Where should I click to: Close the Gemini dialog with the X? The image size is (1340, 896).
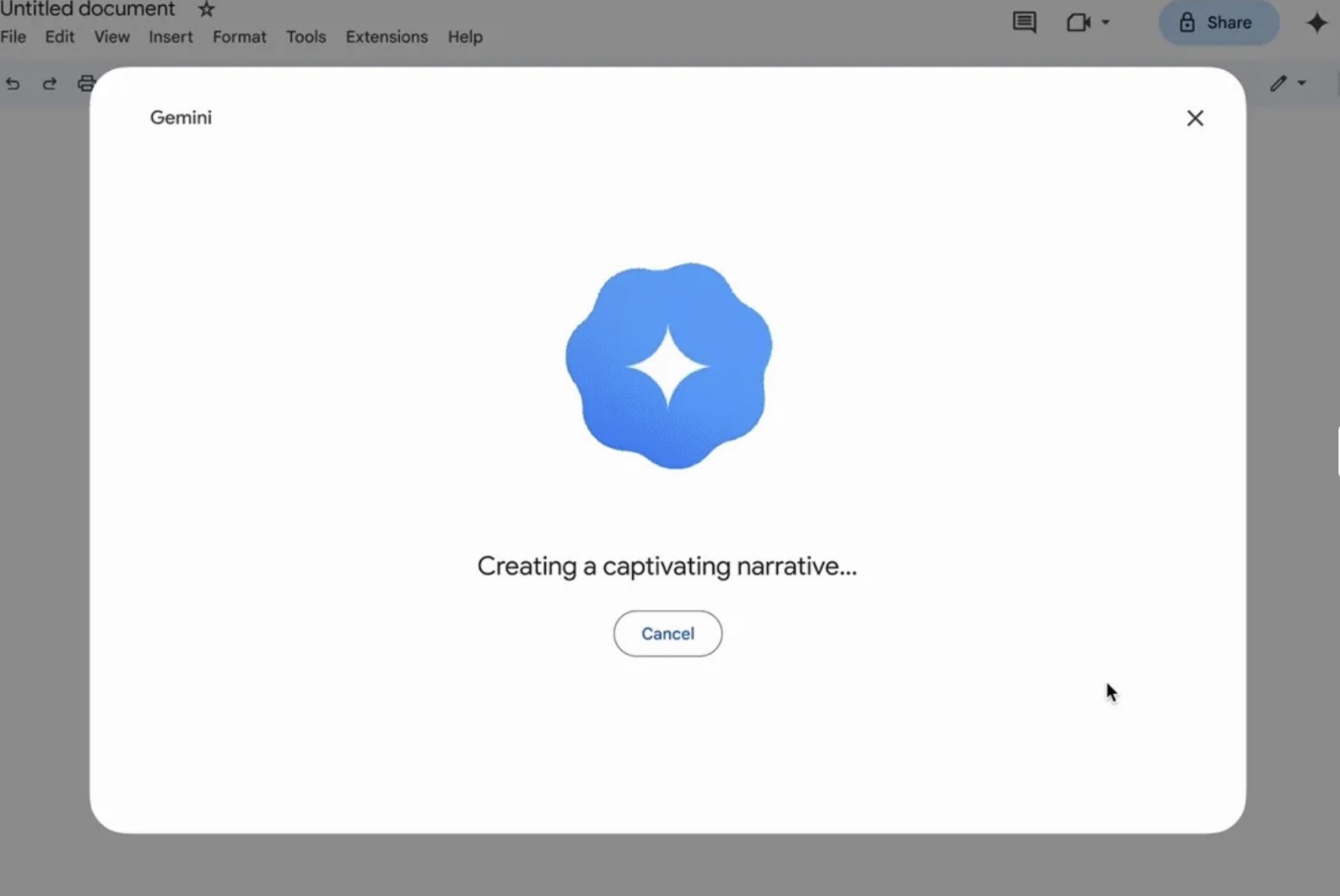click(1195, 118)
